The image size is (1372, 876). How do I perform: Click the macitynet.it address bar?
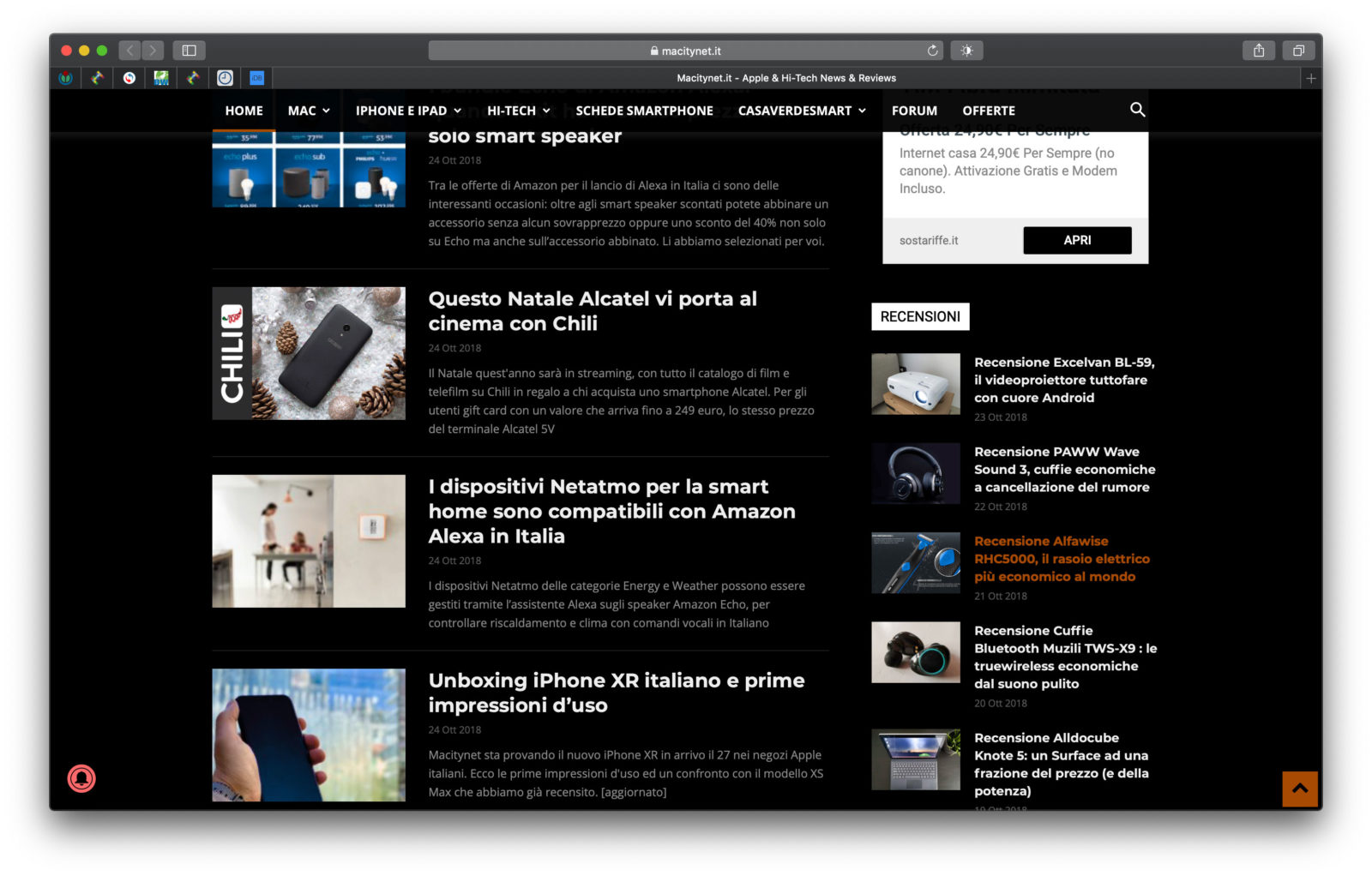686,51
